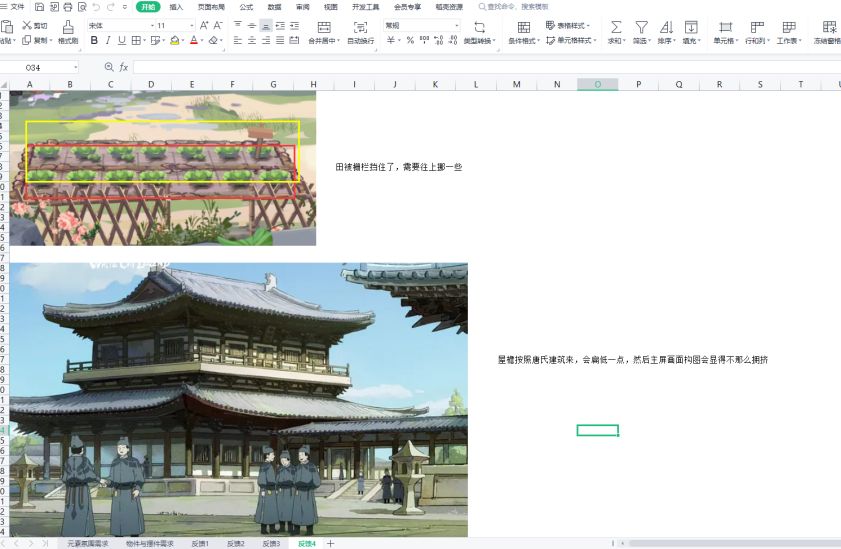Click the print icon in quick access toolbar
The height and width of the screenshot is (549, 841).
tap(68, 7)
